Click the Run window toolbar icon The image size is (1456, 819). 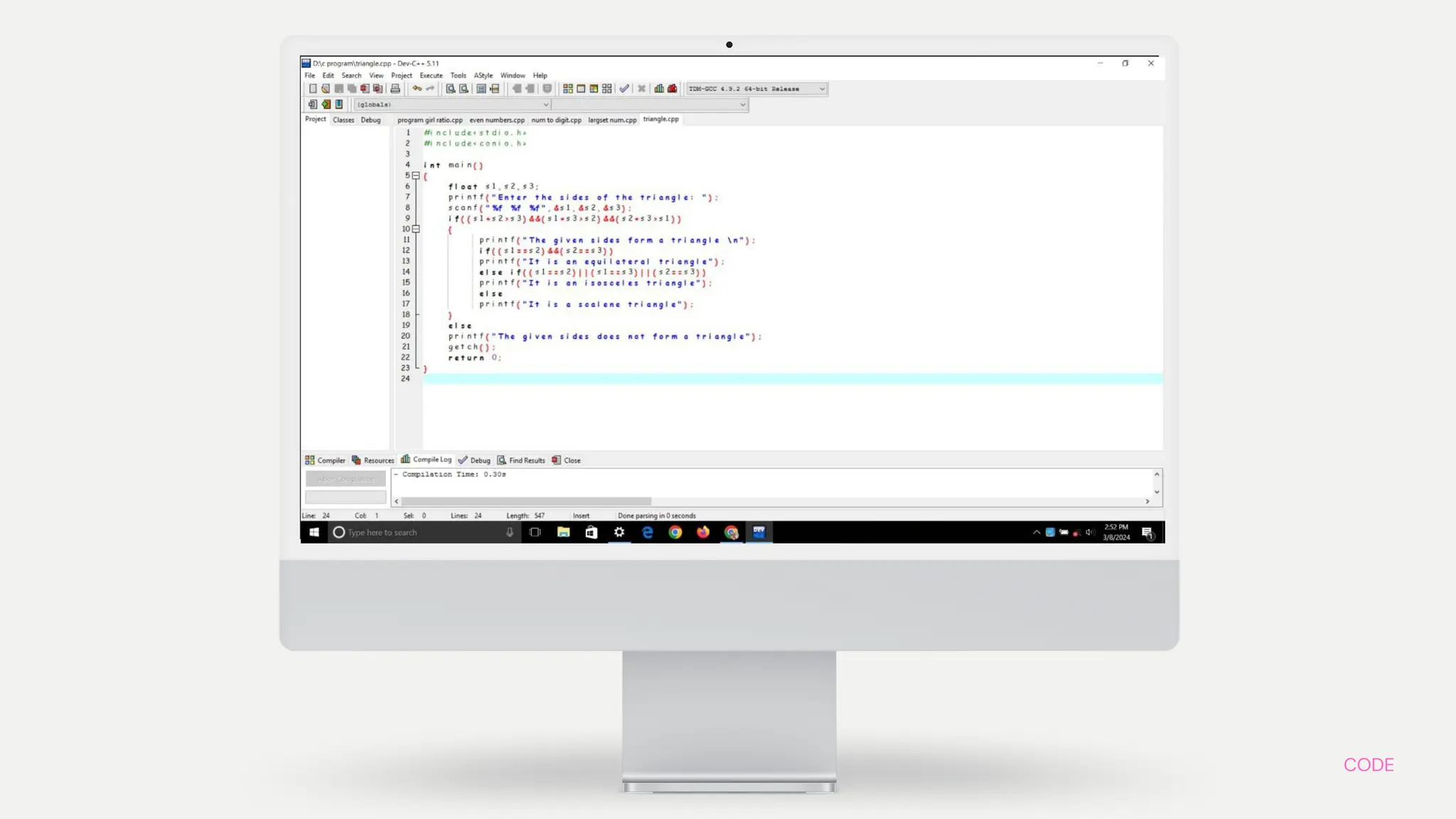[581, 89]
